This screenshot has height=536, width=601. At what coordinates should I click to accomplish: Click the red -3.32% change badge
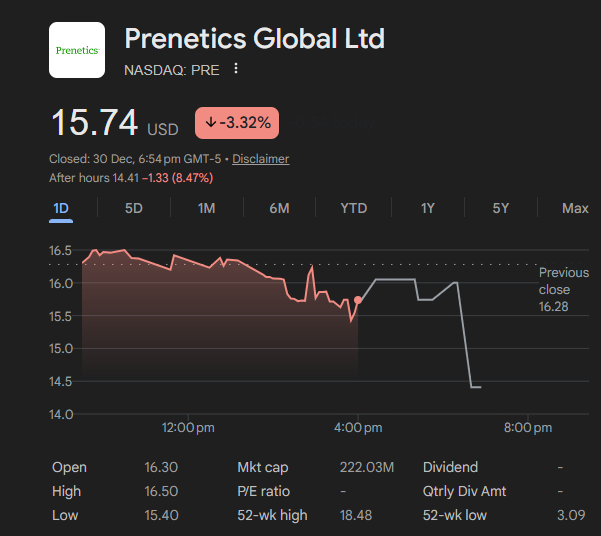(237, 123)
